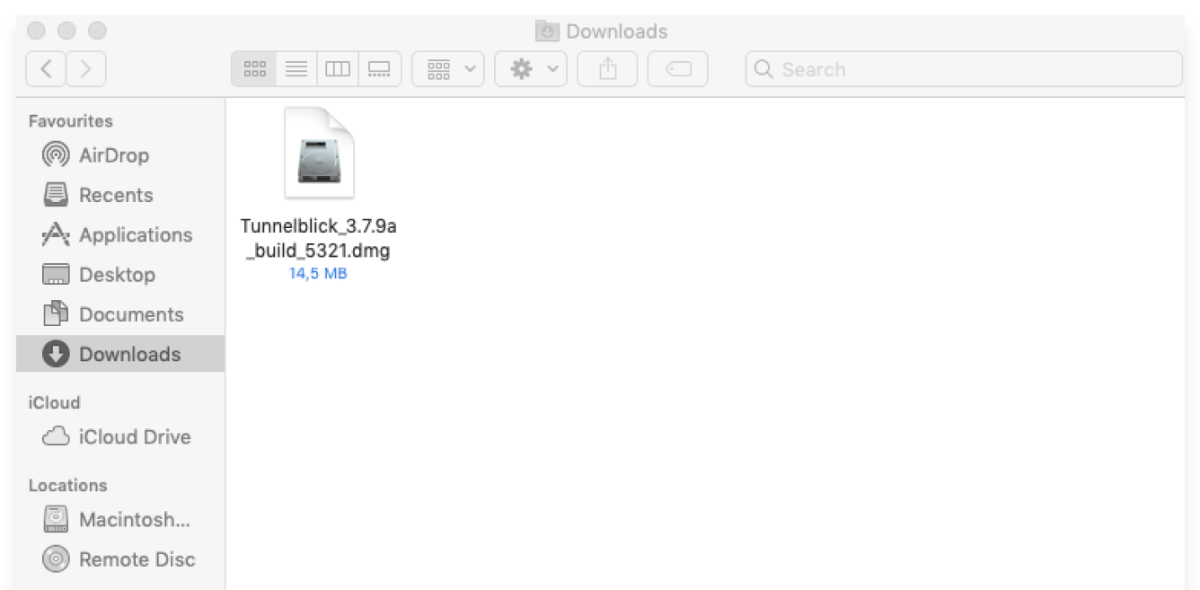
Task: Switch to column view
Action: (x=338, y=69)
